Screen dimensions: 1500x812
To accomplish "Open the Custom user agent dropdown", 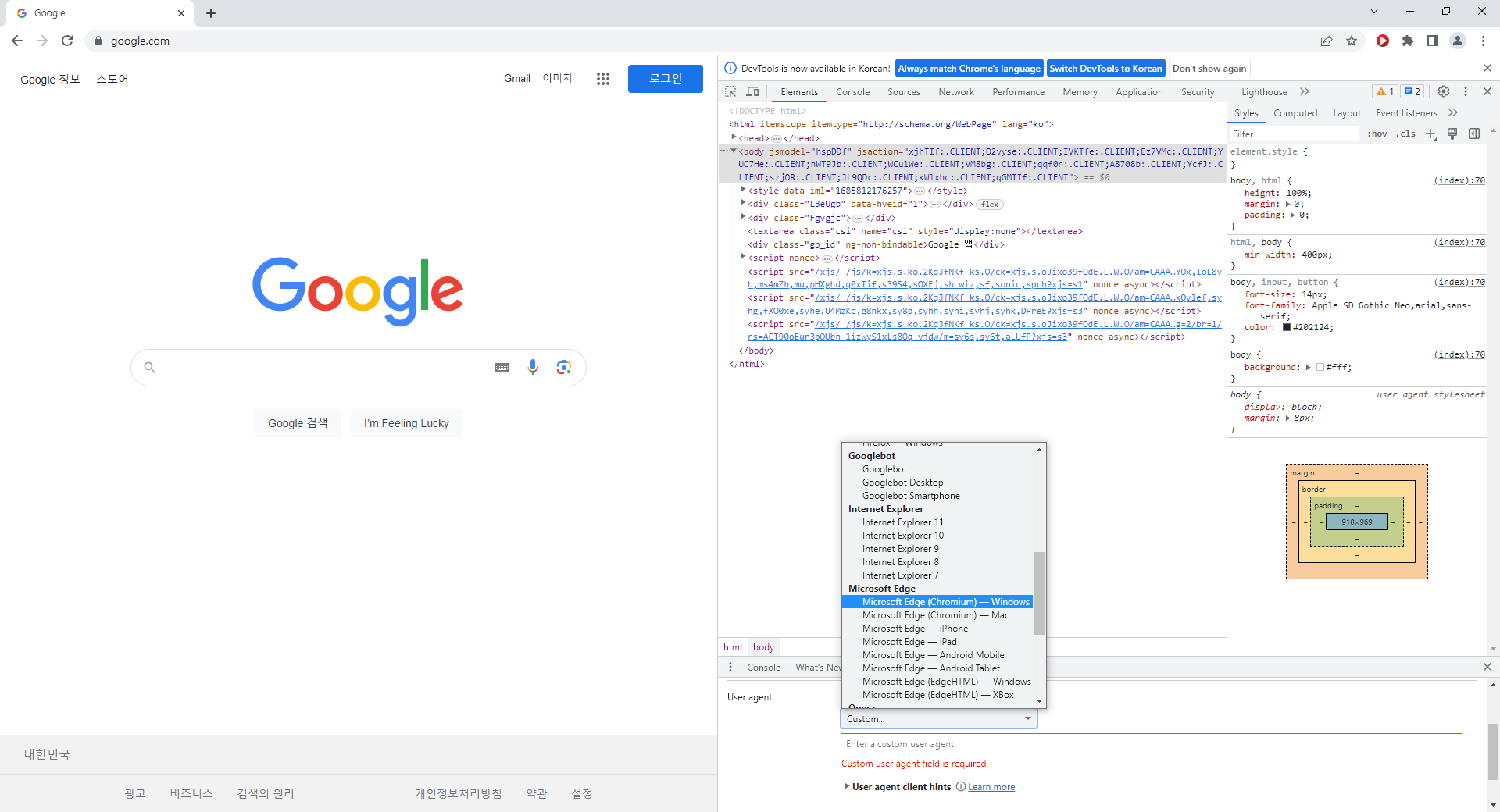I will tap(939, 719).
